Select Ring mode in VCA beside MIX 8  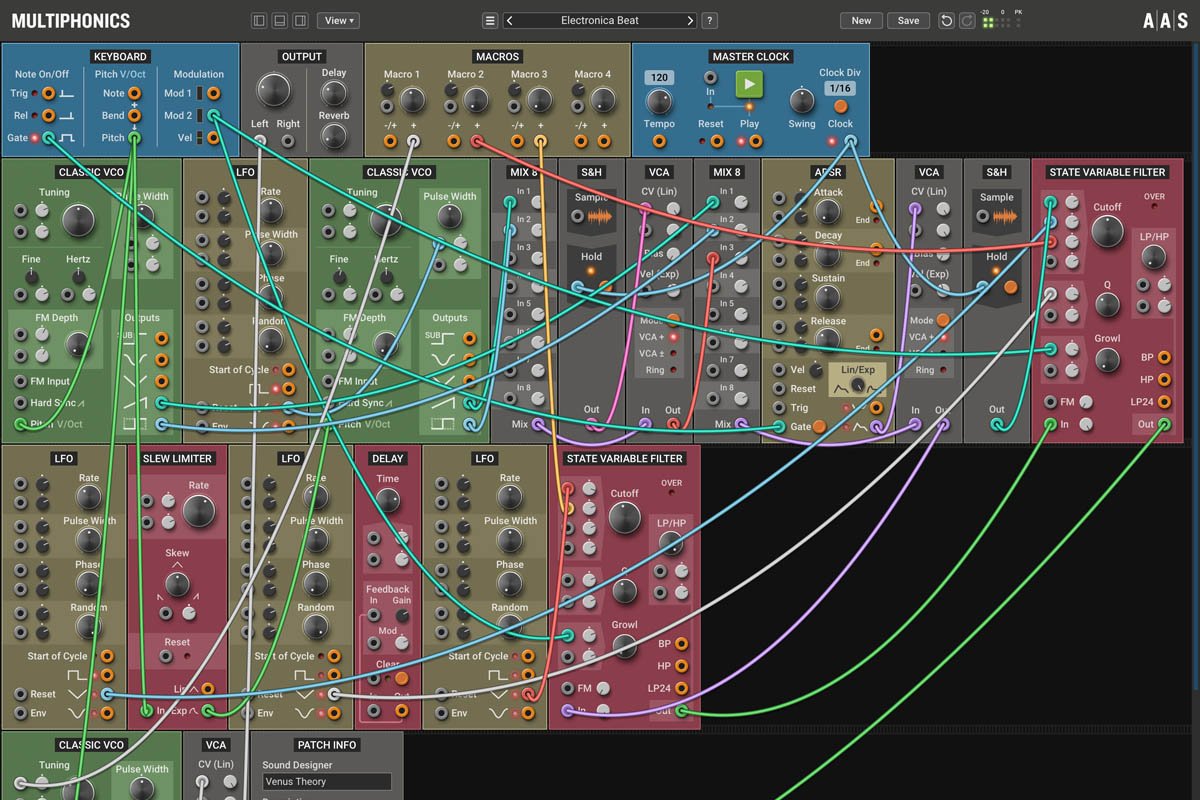coord(674,370)
